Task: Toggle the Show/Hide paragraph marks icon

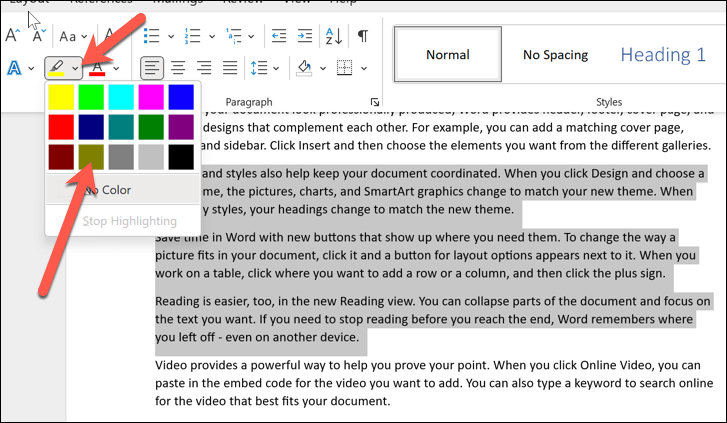Action: coord(363,36)
